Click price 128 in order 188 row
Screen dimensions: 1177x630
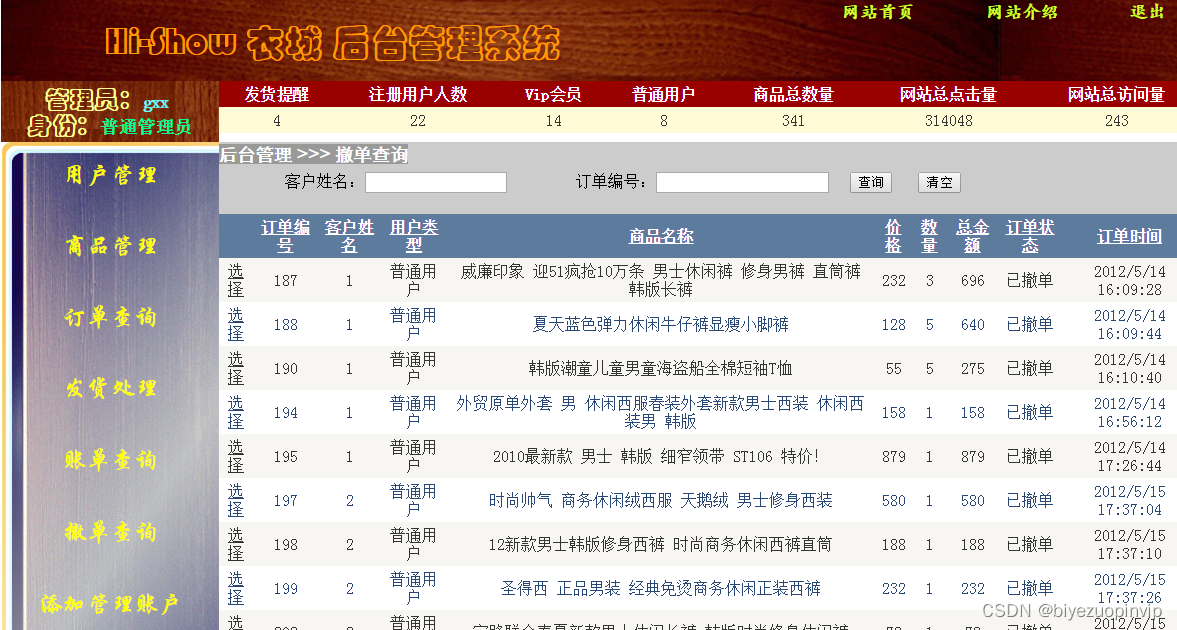click(893, 324)
